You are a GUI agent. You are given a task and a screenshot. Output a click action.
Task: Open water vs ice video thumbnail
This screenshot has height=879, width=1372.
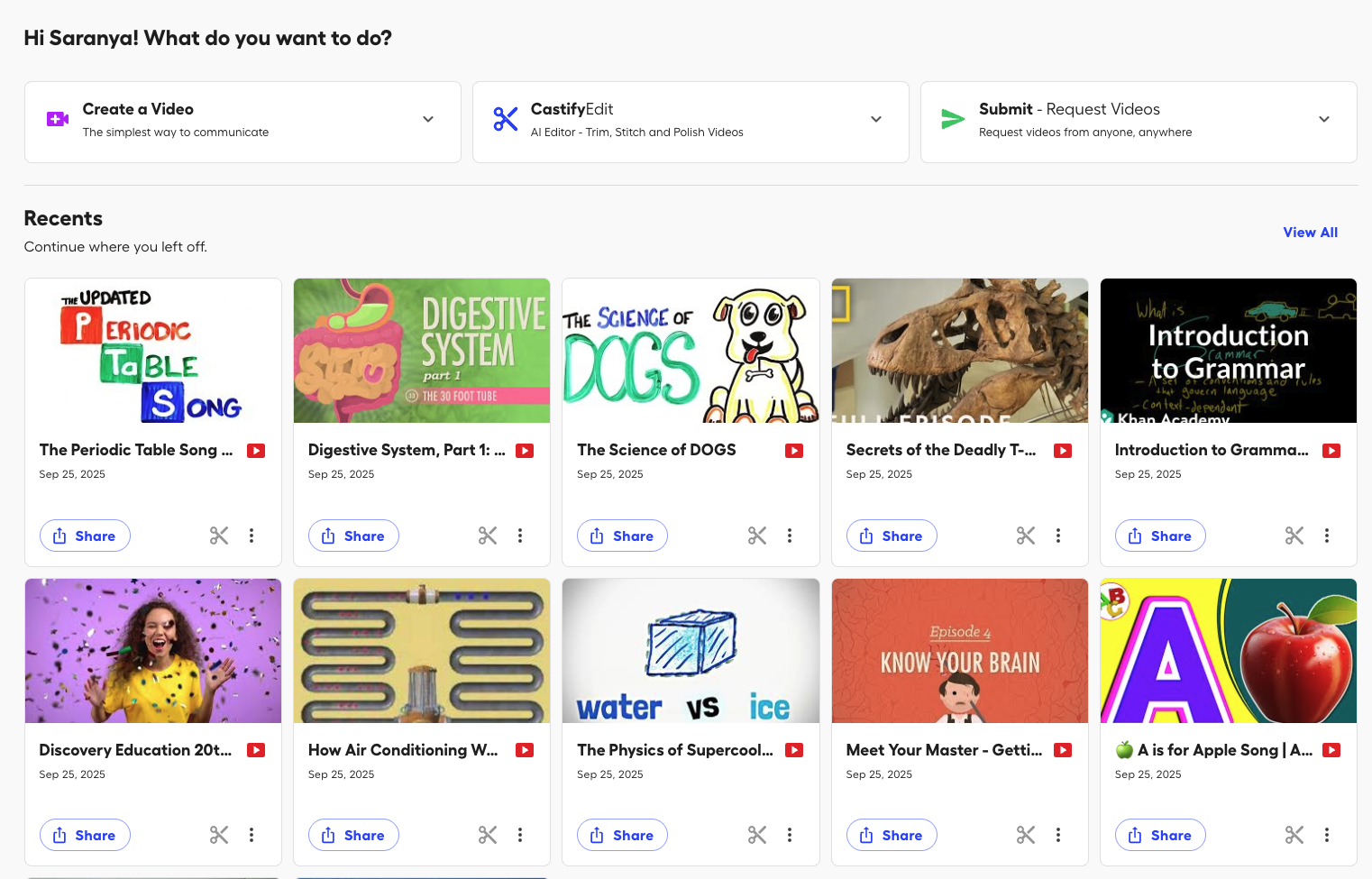(x=691, y=651)
